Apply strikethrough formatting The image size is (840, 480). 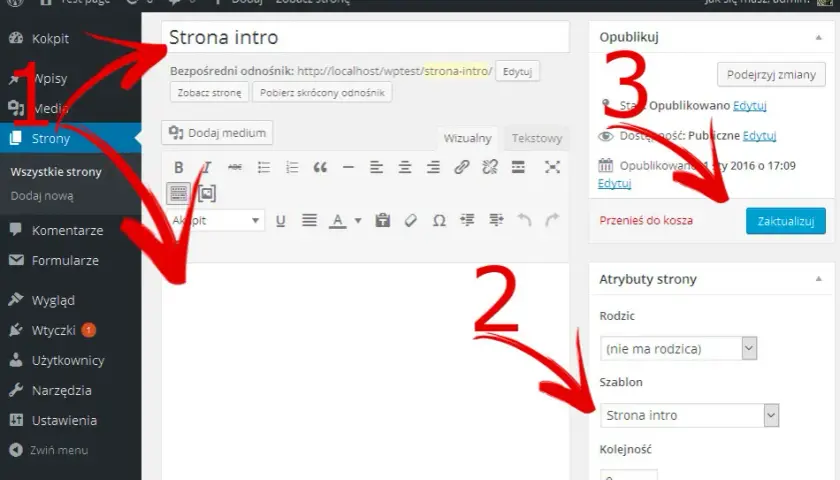click(x=235, y=167)
